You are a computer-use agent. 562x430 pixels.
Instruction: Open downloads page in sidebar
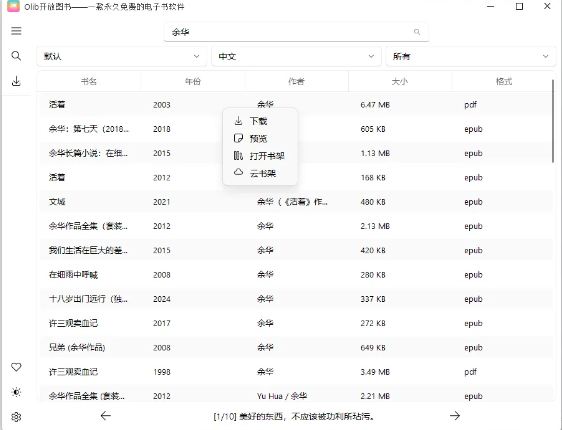[16, 81]
